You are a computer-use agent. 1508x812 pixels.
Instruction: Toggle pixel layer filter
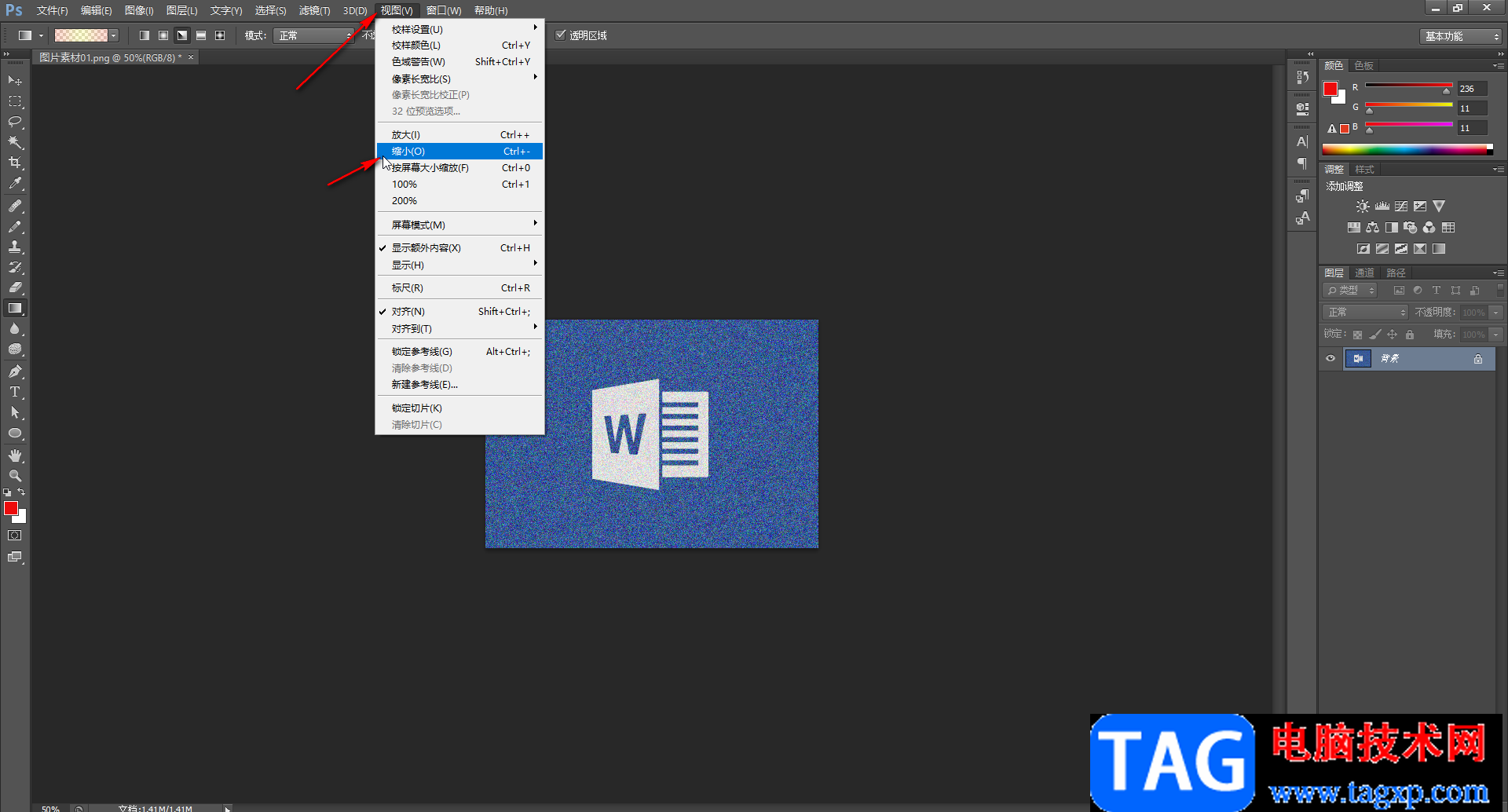[x=1399, y=291]
